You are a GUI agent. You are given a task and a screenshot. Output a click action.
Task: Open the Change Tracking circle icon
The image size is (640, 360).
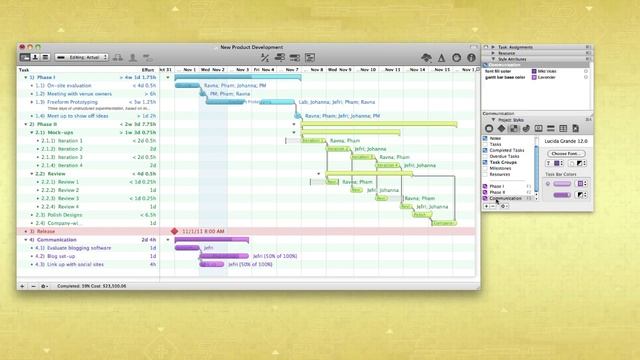[x=456, y=58]
